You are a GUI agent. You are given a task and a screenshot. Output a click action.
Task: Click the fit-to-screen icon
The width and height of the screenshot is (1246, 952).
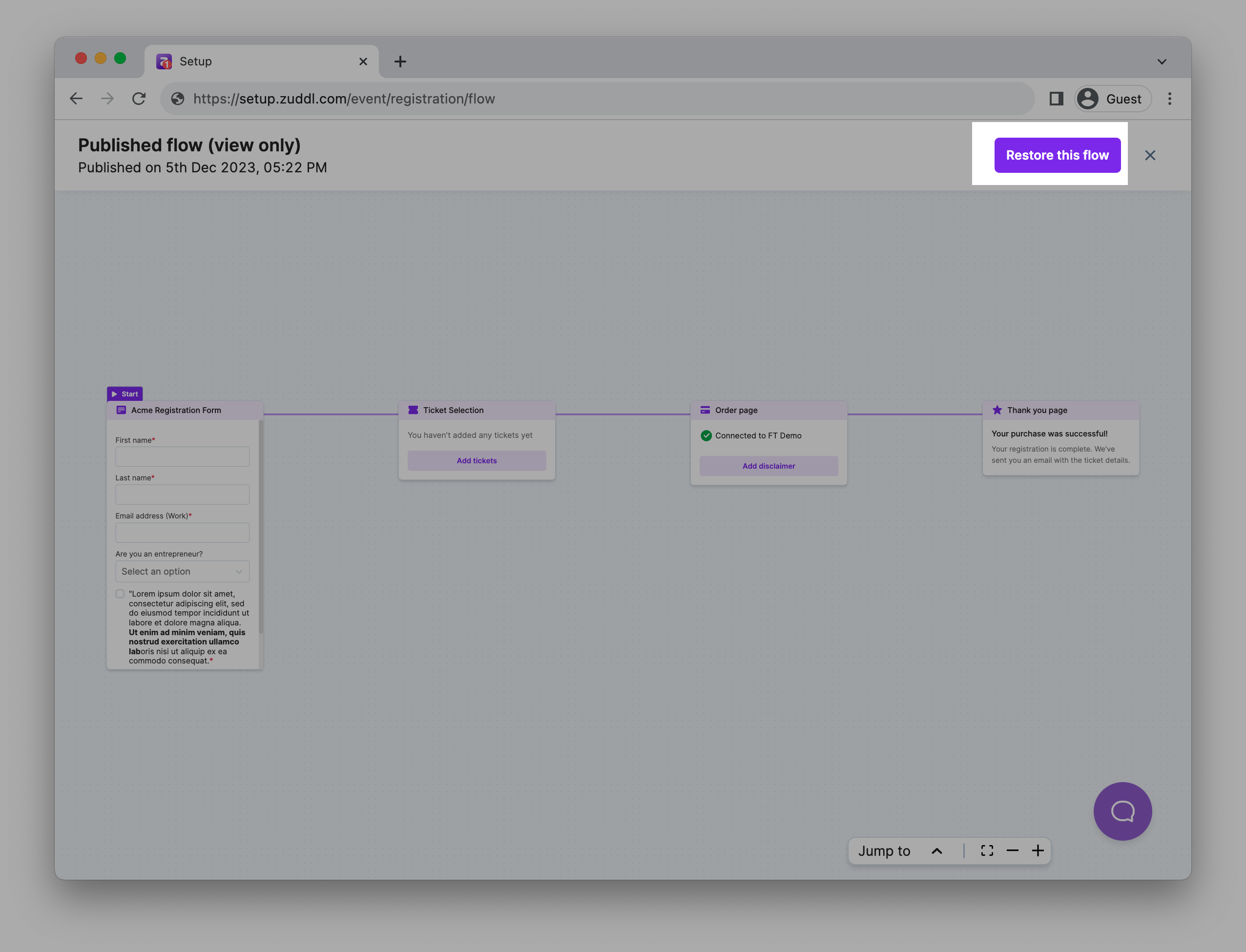tap(986, 850)
